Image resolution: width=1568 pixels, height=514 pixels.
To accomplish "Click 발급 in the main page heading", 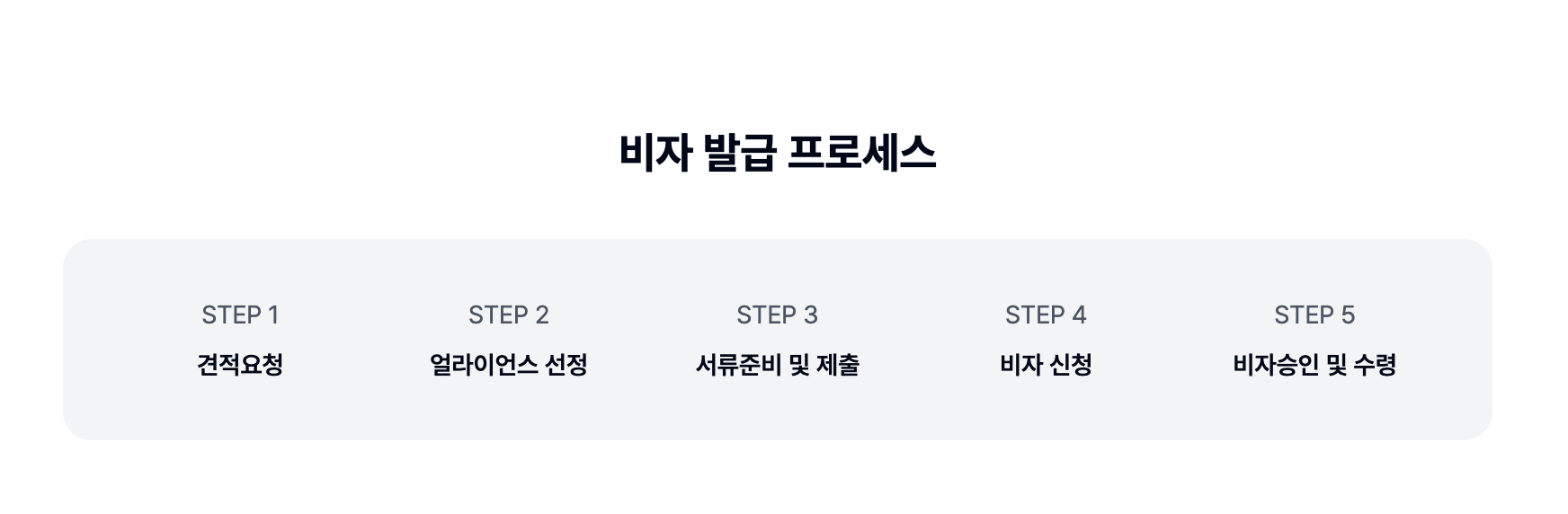I will (738, 153).
